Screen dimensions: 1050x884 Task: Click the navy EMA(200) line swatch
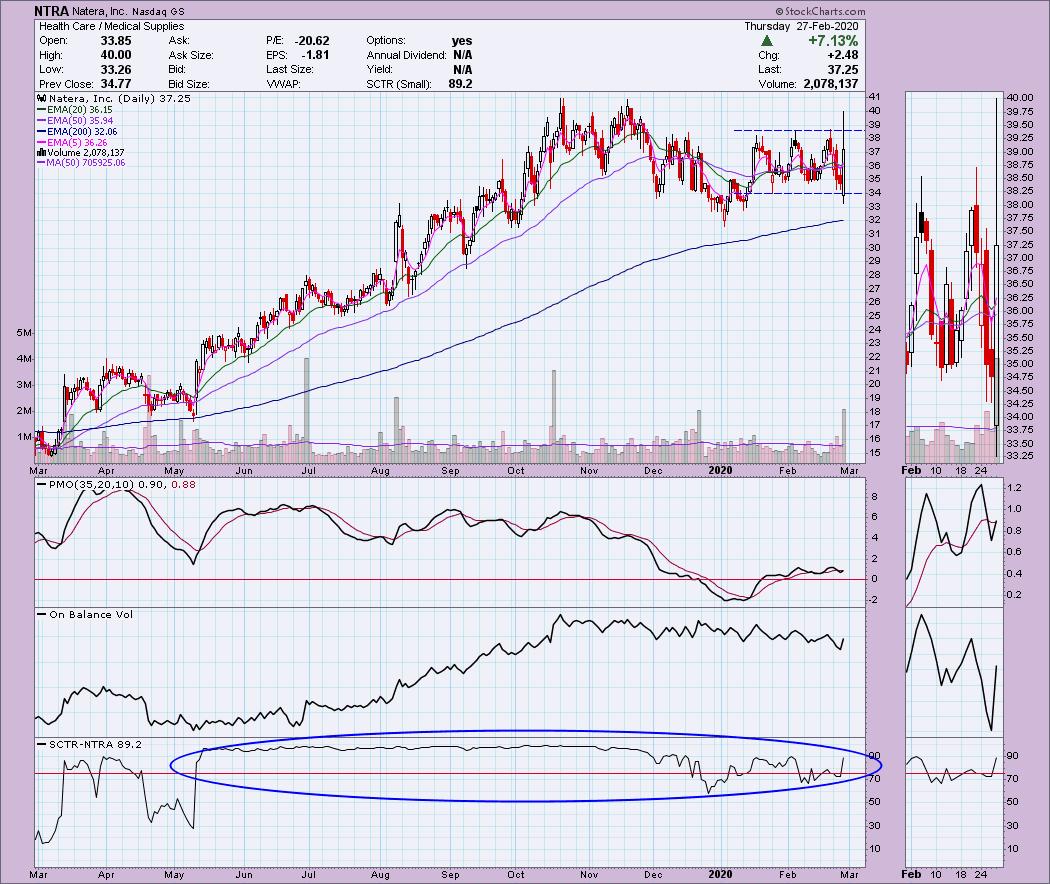42,132
